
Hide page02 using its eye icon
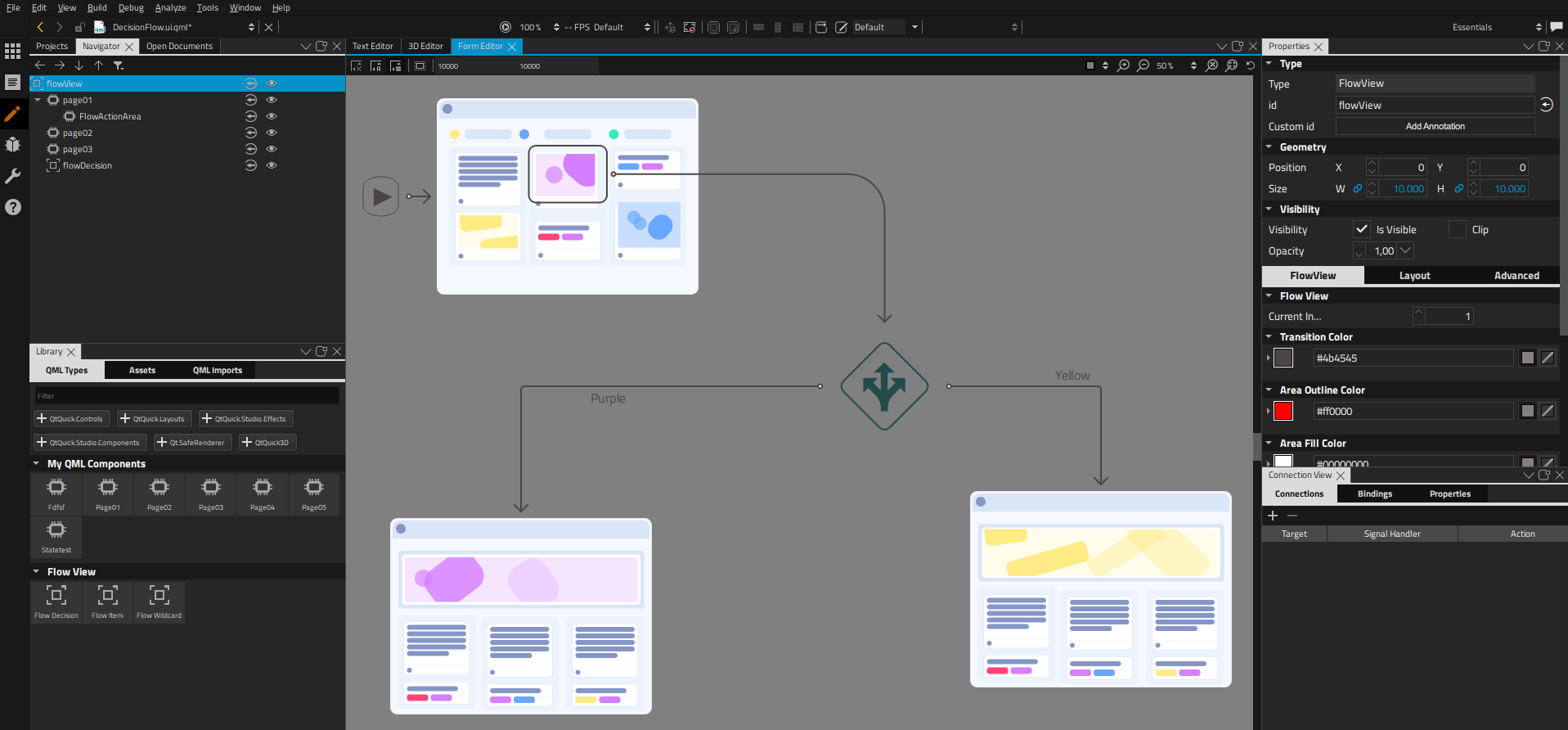[x=272, y=133]
